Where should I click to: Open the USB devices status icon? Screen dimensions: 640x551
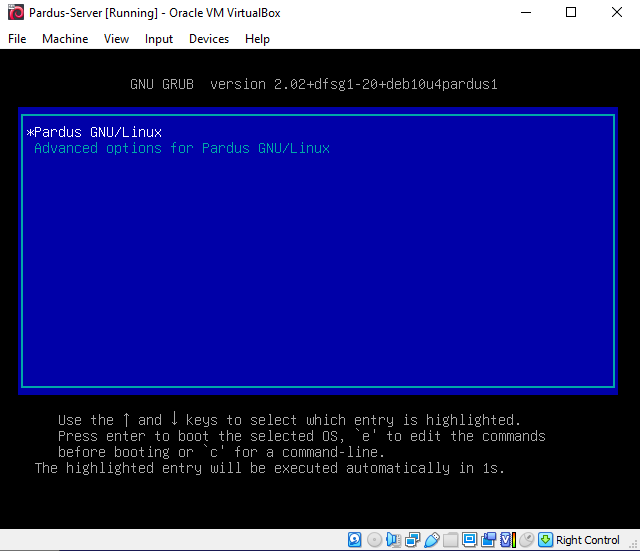431,540
